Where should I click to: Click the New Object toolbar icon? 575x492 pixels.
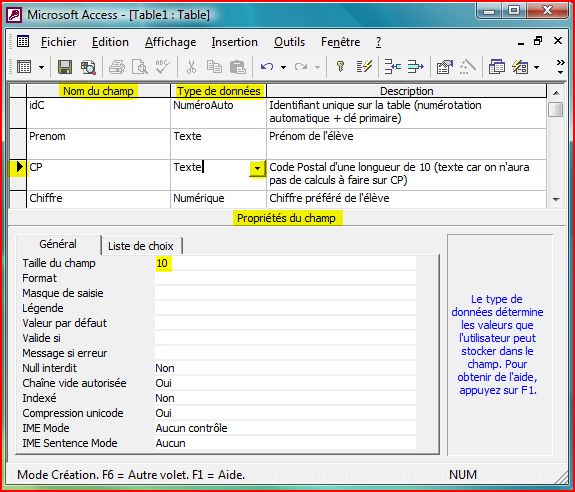click(520, 67)
